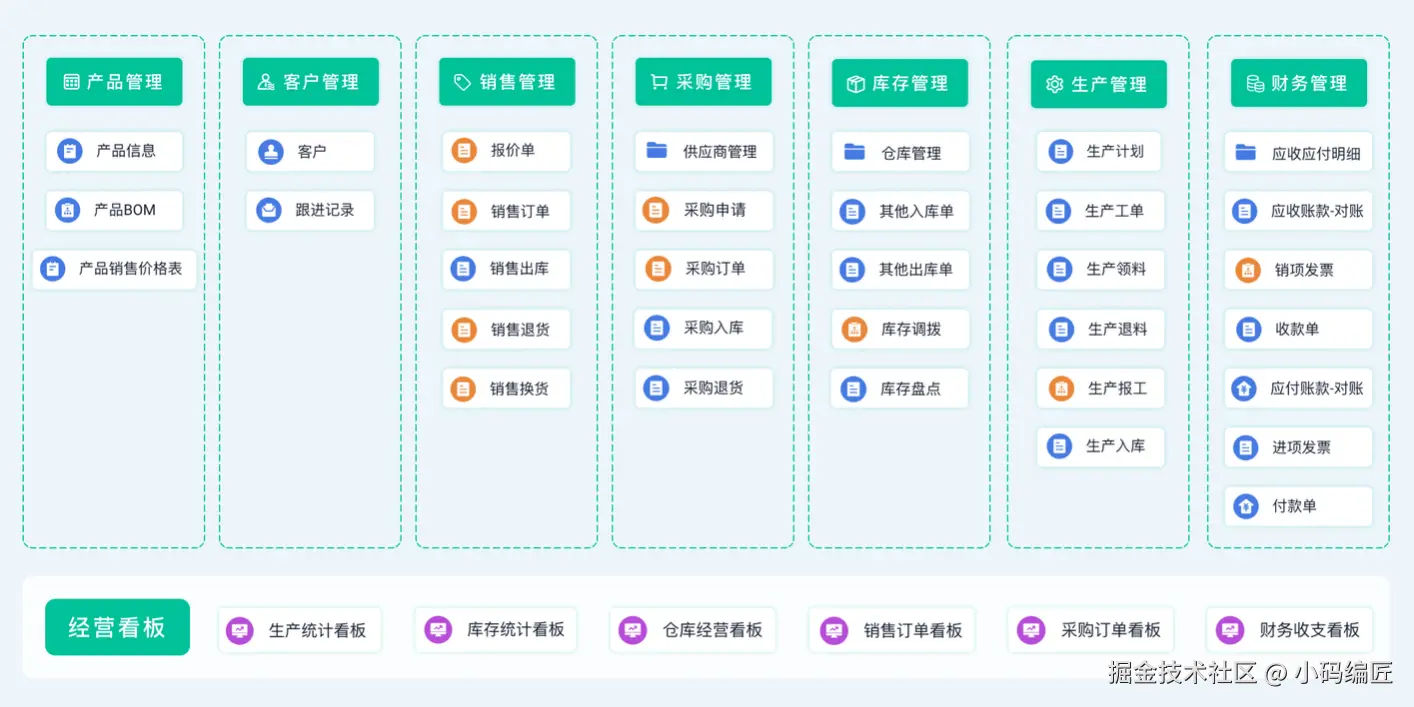Open the 财务管理 module header
The height and width of the screenshot is (707, 1414).
[x=1298, y=84]
